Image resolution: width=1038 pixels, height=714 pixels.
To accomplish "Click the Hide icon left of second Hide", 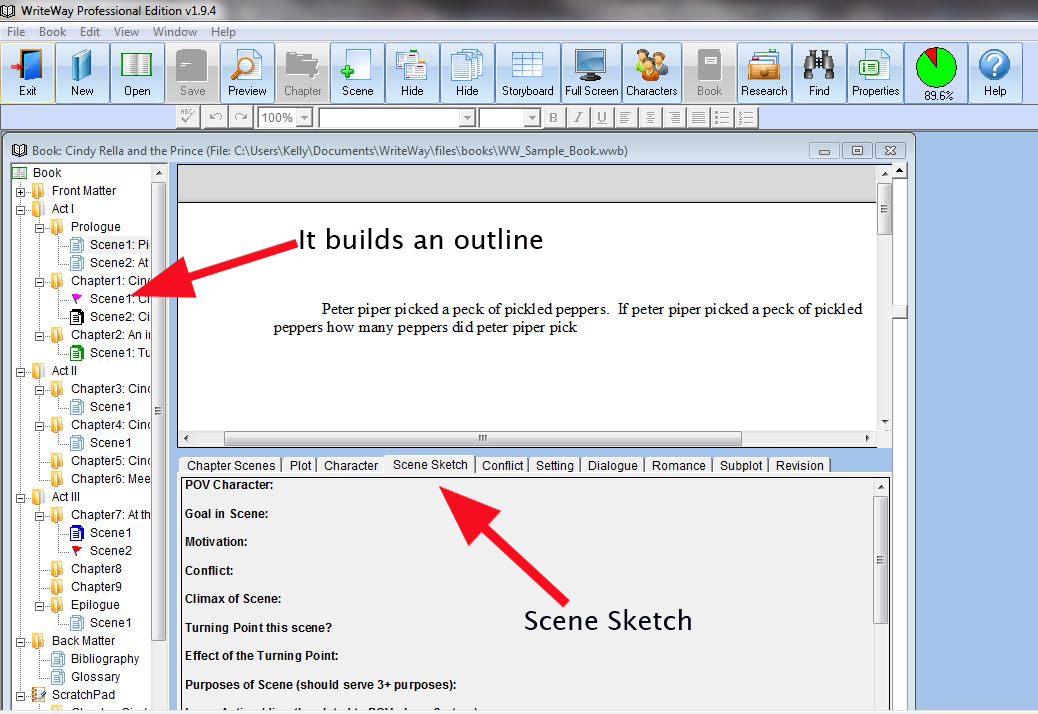I will tap(412, 73).
